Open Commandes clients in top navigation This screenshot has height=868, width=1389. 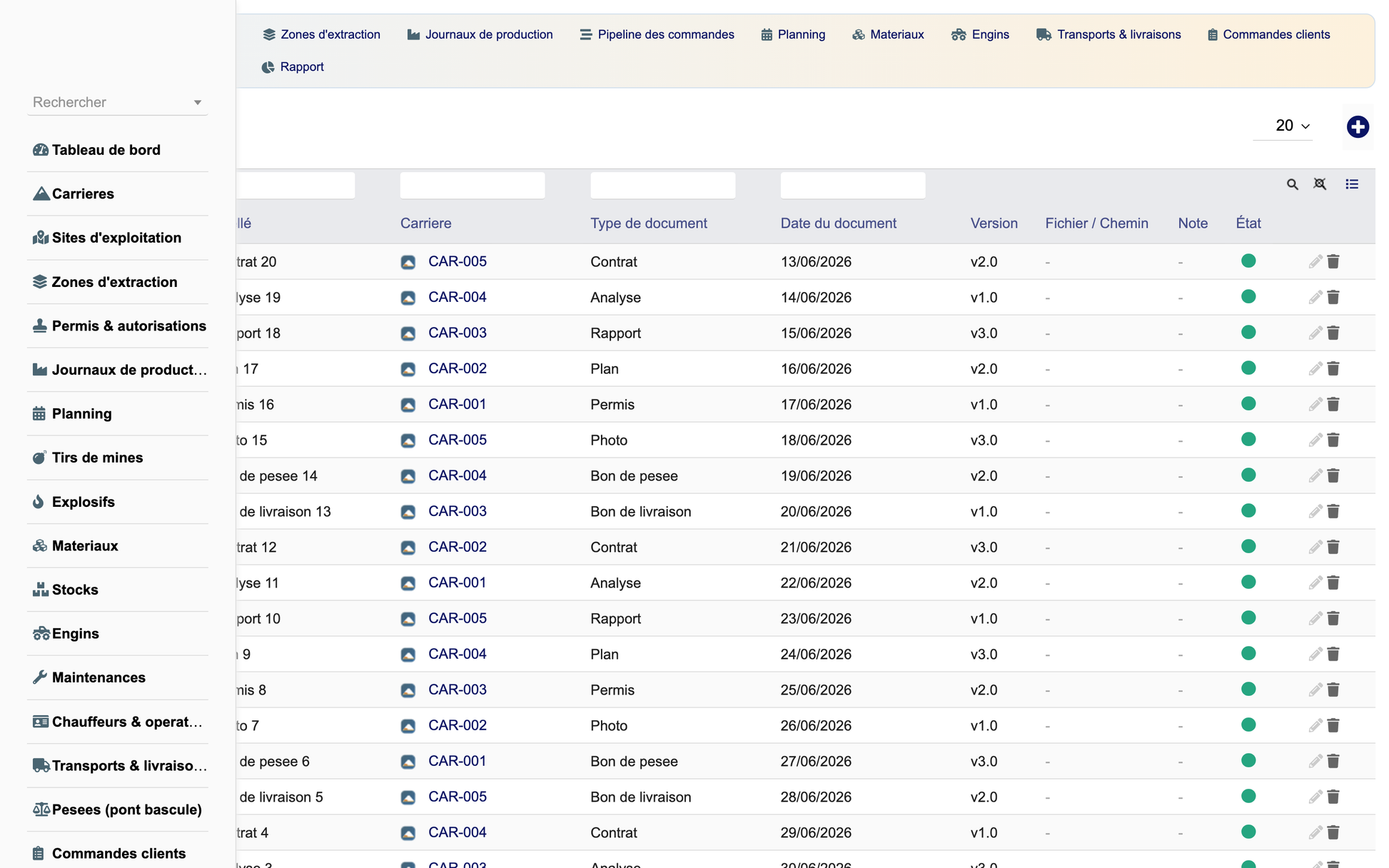[x=1268, y=34]
